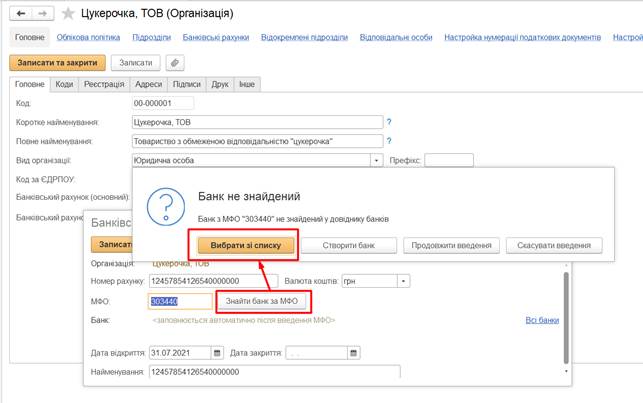Image resolution: width=643 pixels, height=403 pixels.
Task: Expand the organization type dropdown
Action: point(377,159)
